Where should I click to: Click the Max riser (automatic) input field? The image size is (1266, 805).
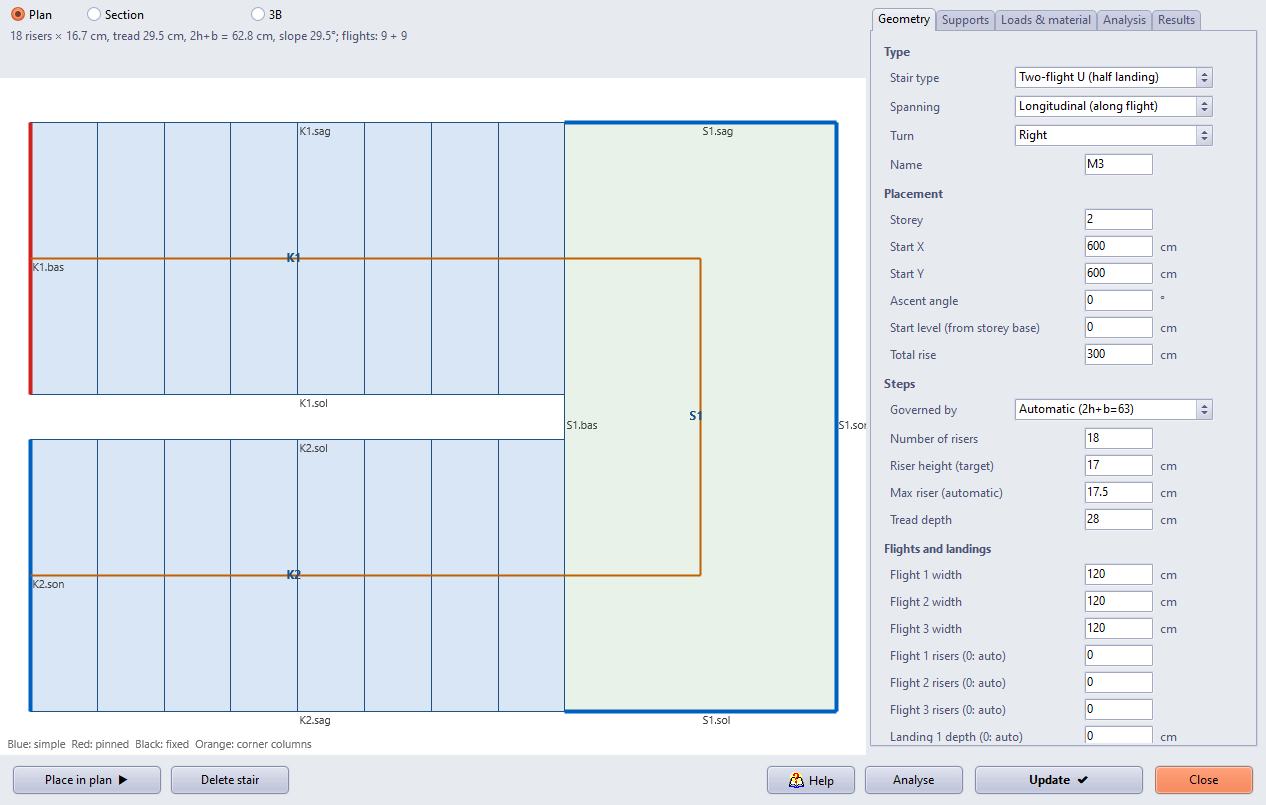click(x=1119, y=493)
